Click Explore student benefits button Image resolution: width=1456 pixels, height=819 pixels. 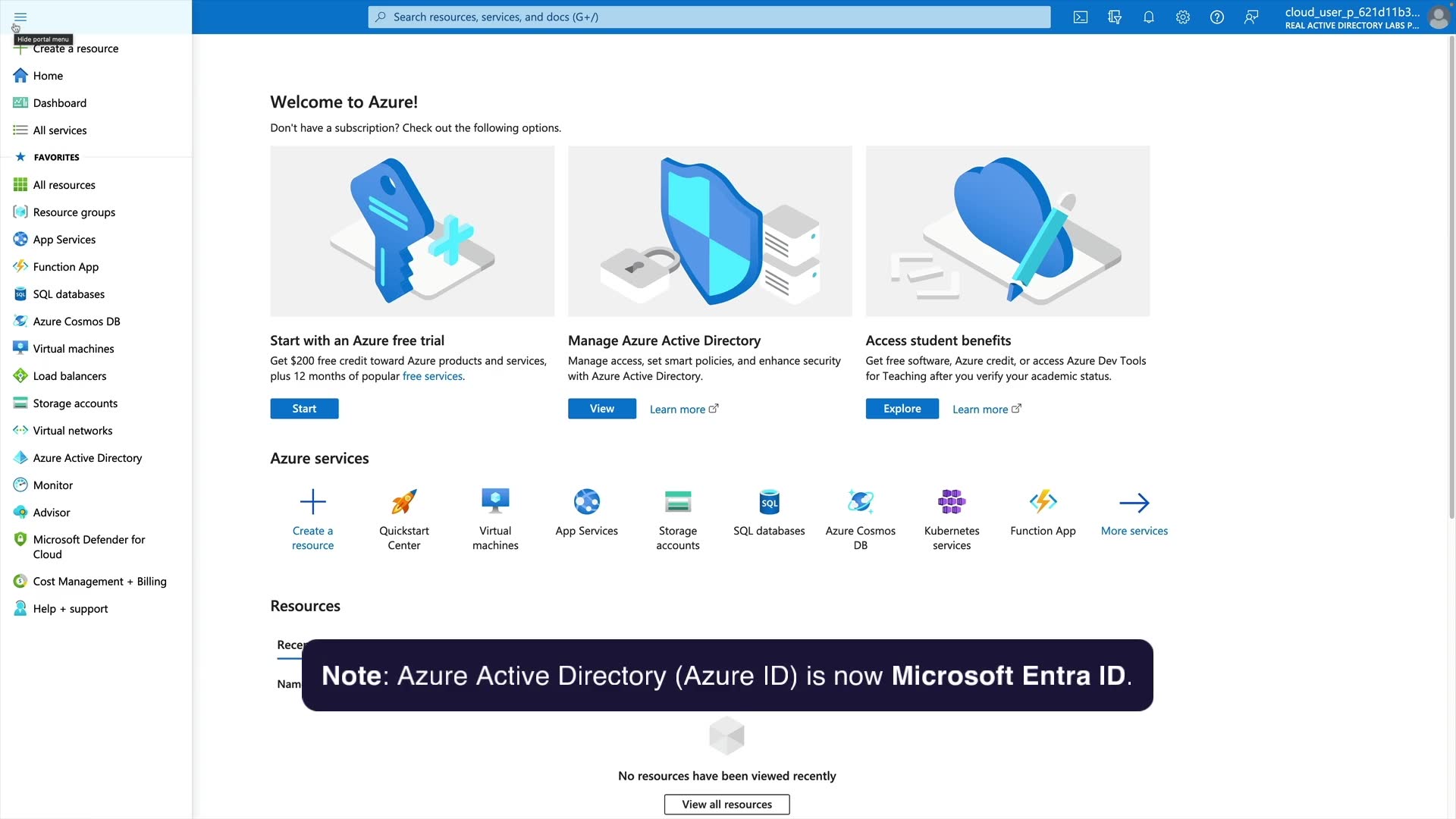[x=902, y=409]
